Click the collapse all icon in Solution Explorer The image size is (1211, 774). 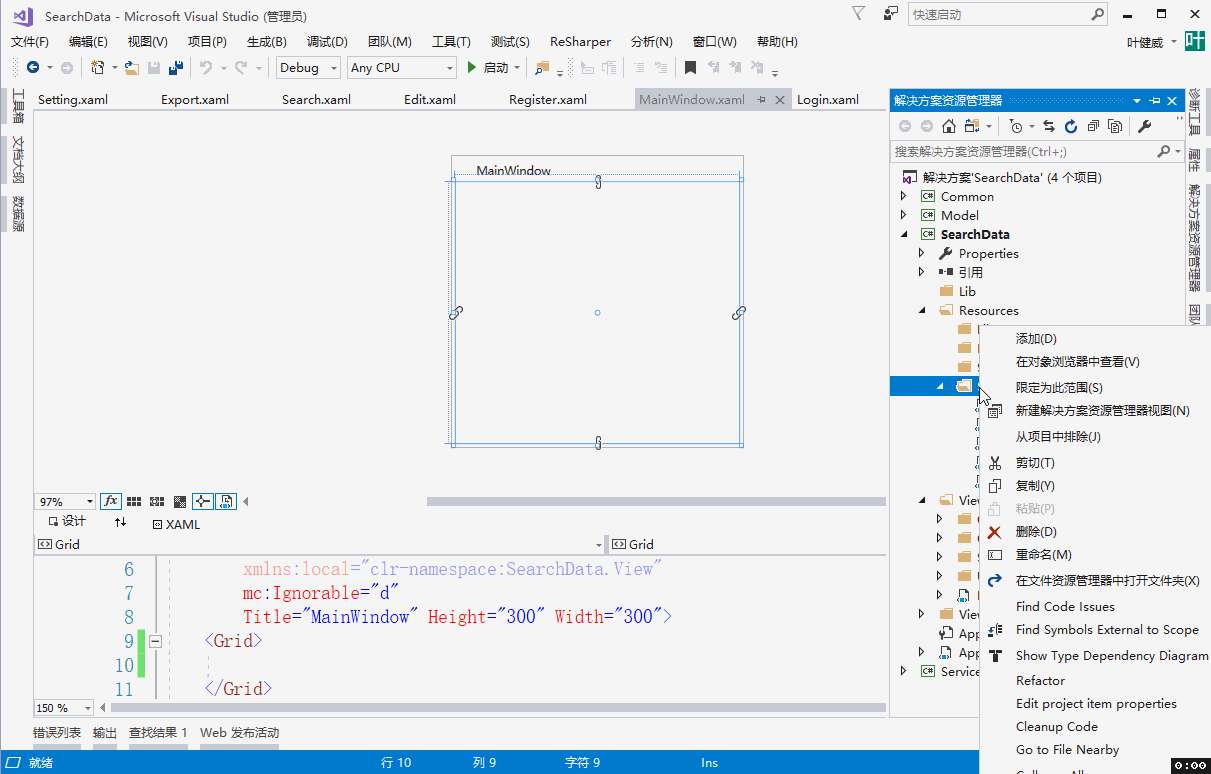(x=1093, y=126)
